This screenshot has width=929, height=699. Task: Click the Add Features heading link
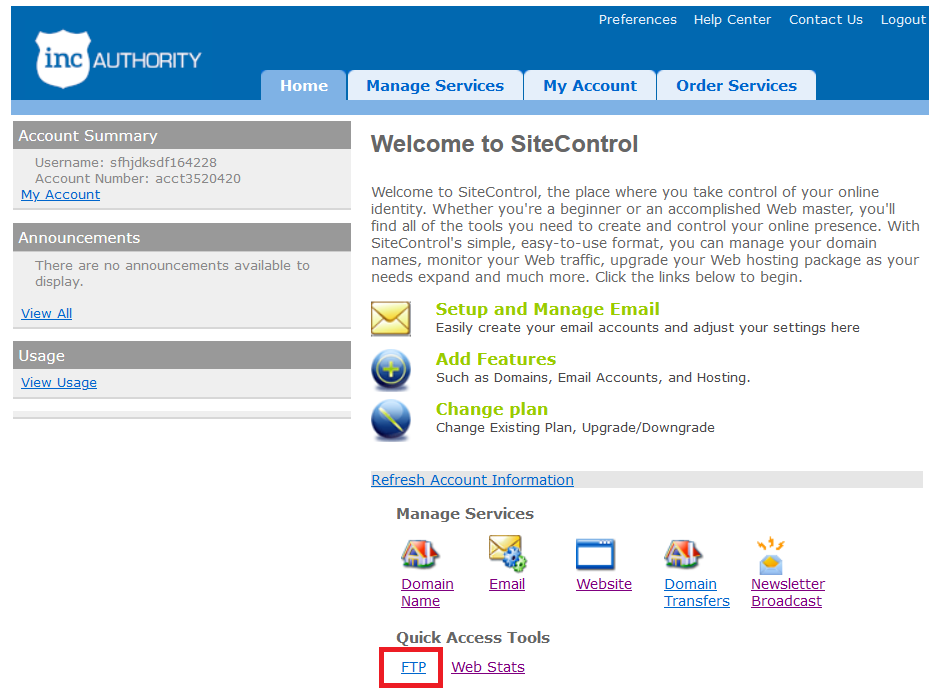pyautogui.click(x=496, y=359)
